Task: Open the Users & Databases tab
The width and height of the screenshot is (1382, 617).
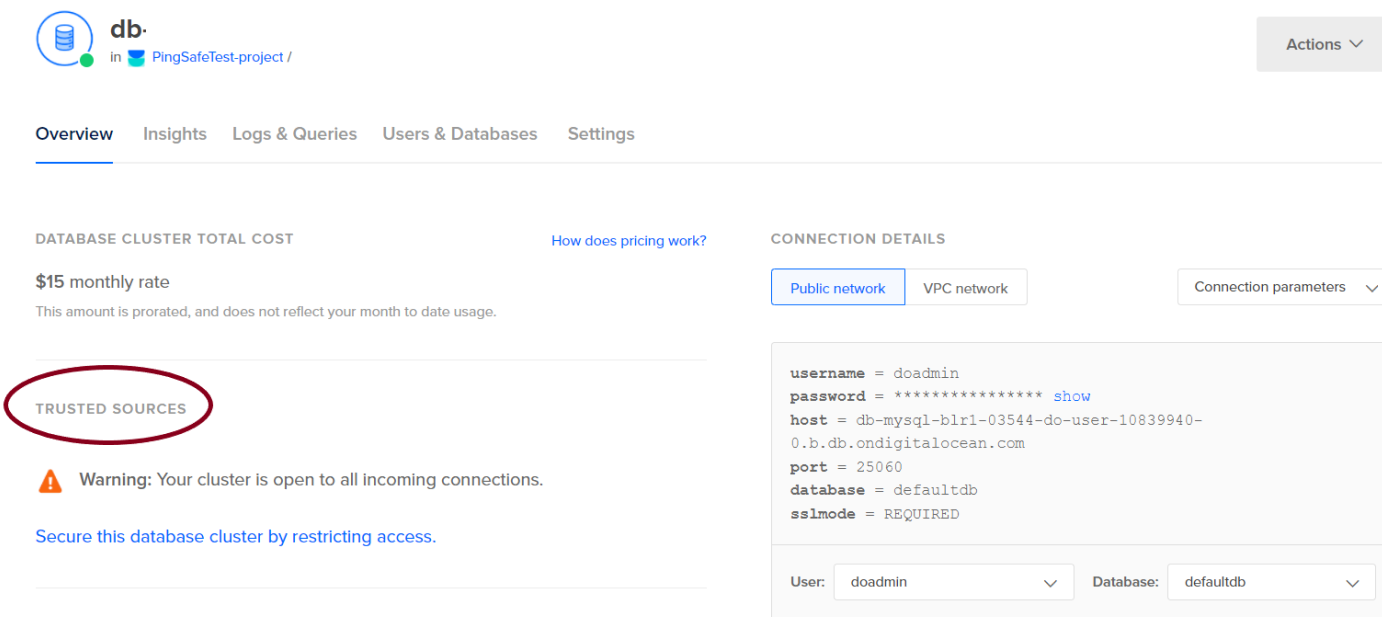Action: [x=460, y=134]
